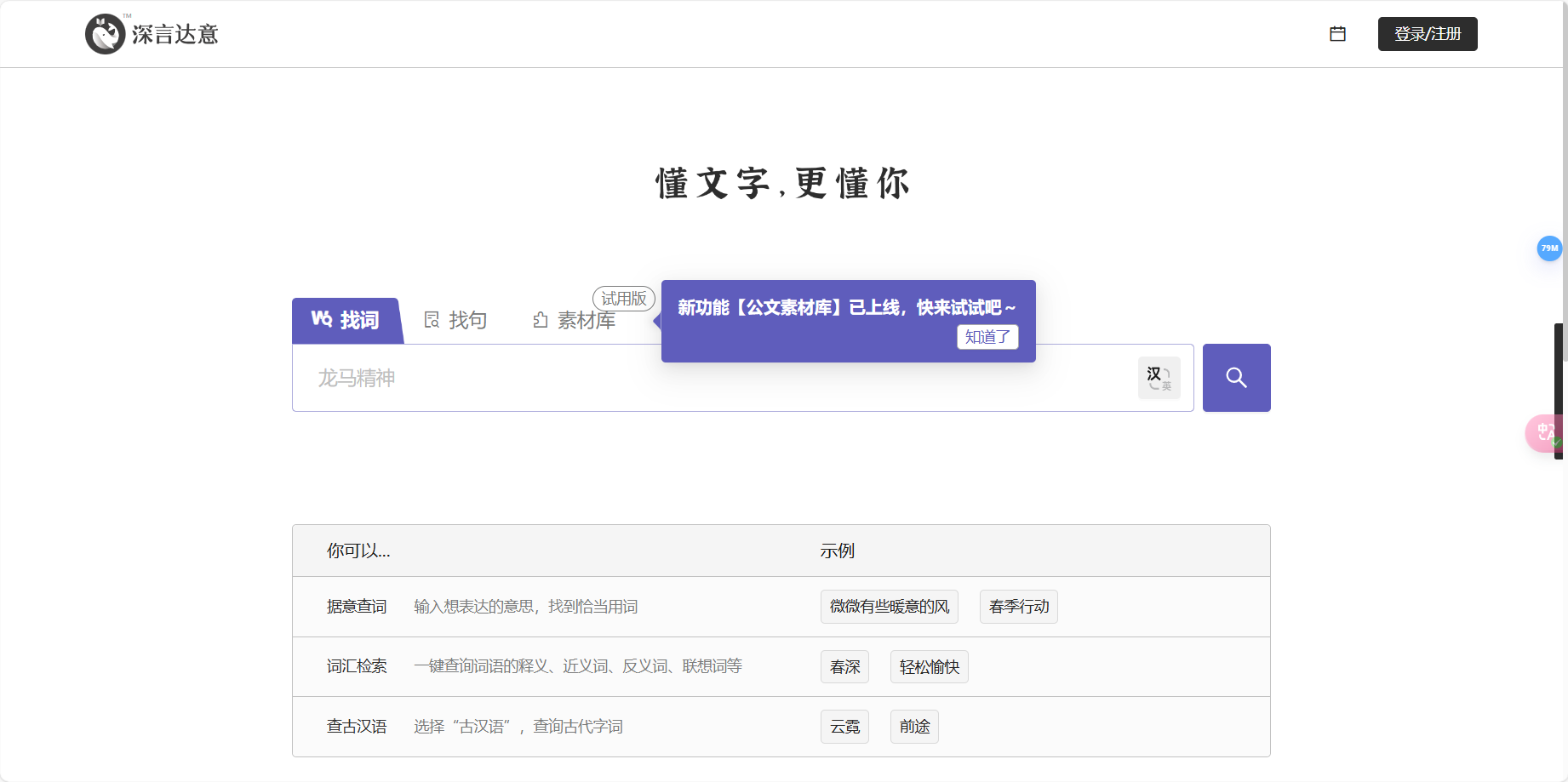
Task: Click the 登录/注册 button
Action: [x=1428, y=33]
